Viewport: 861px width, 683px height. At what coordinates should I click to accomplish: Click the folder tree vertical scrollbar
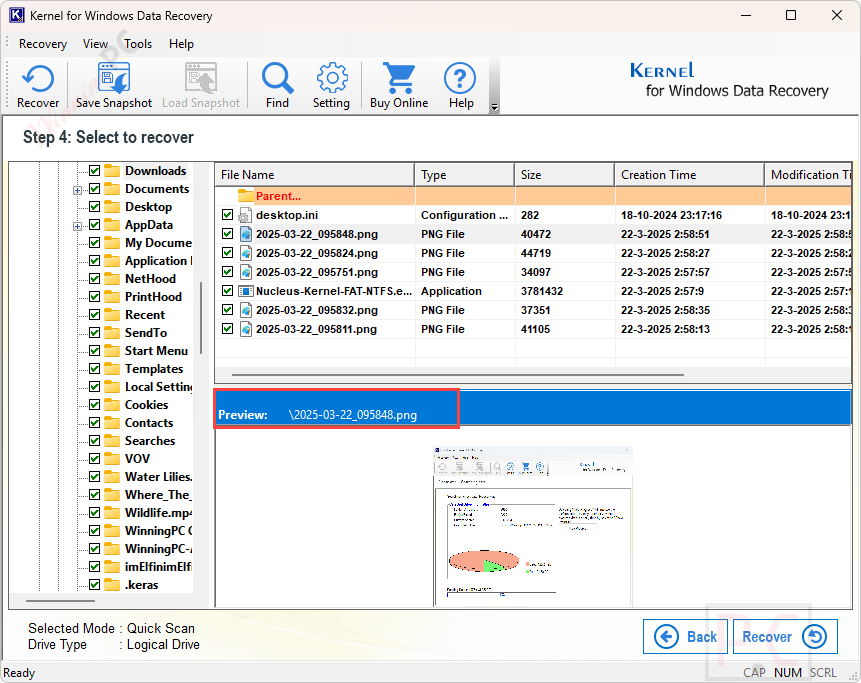point(201,318)
